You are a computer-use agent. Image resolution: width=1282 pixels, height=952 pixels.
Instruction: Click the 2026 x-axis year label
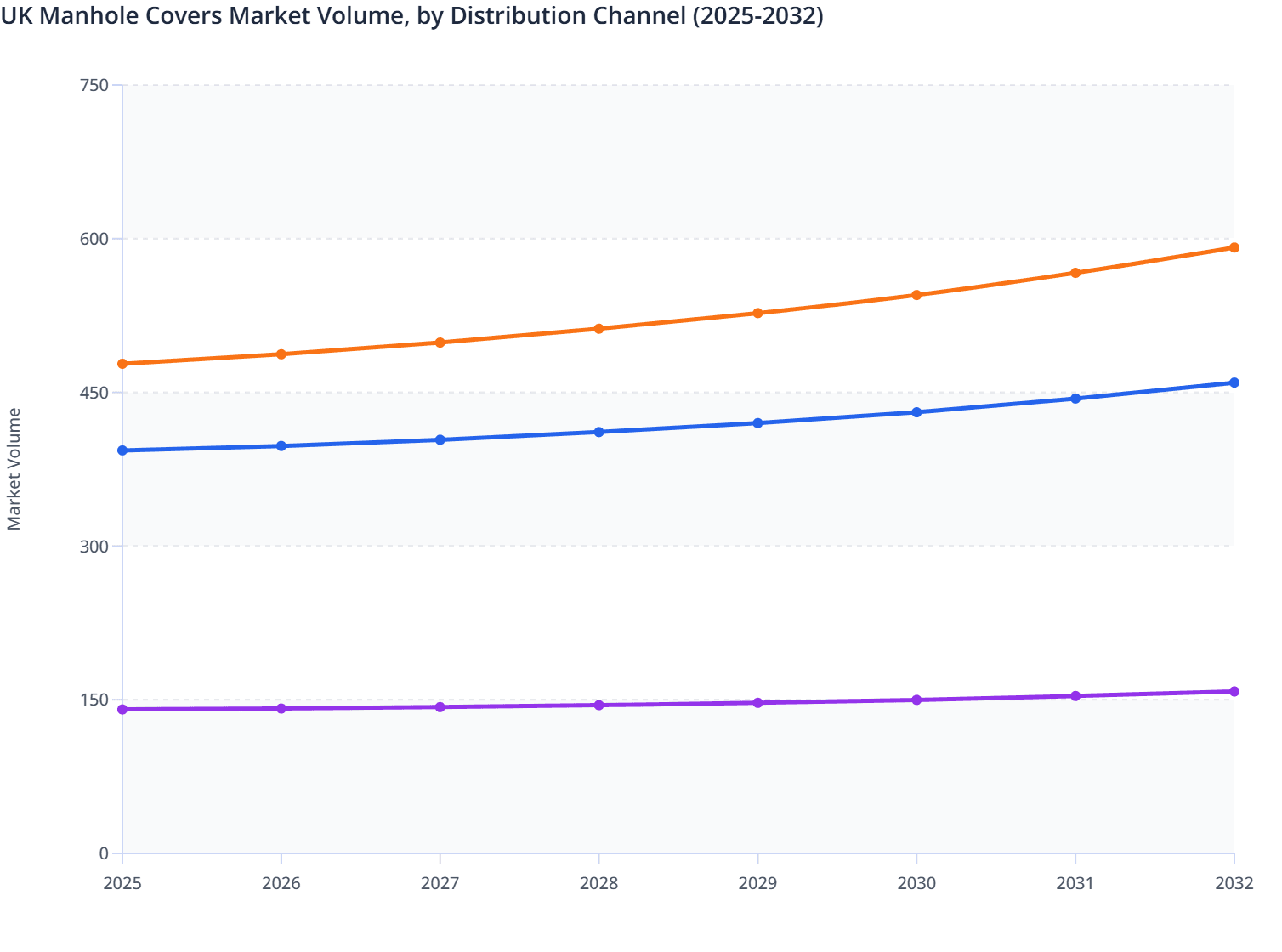point(281,884)
